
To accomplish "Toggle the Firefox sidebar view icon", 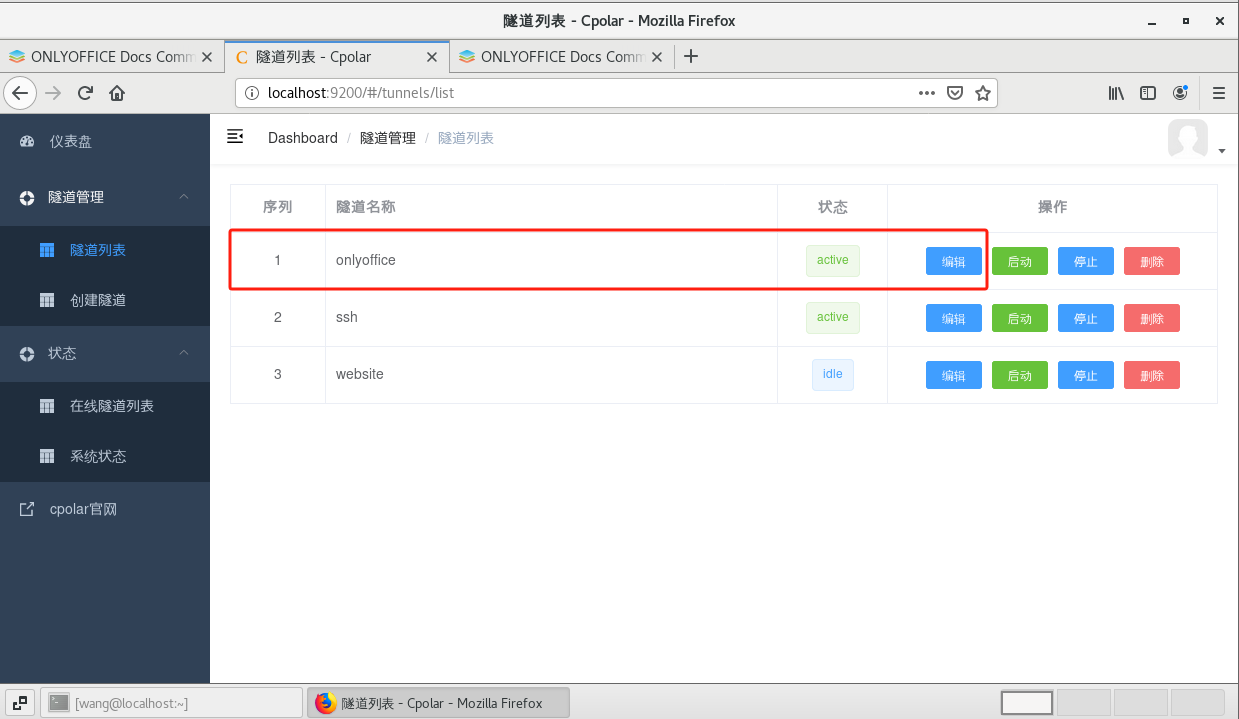I will point(1148,93).
